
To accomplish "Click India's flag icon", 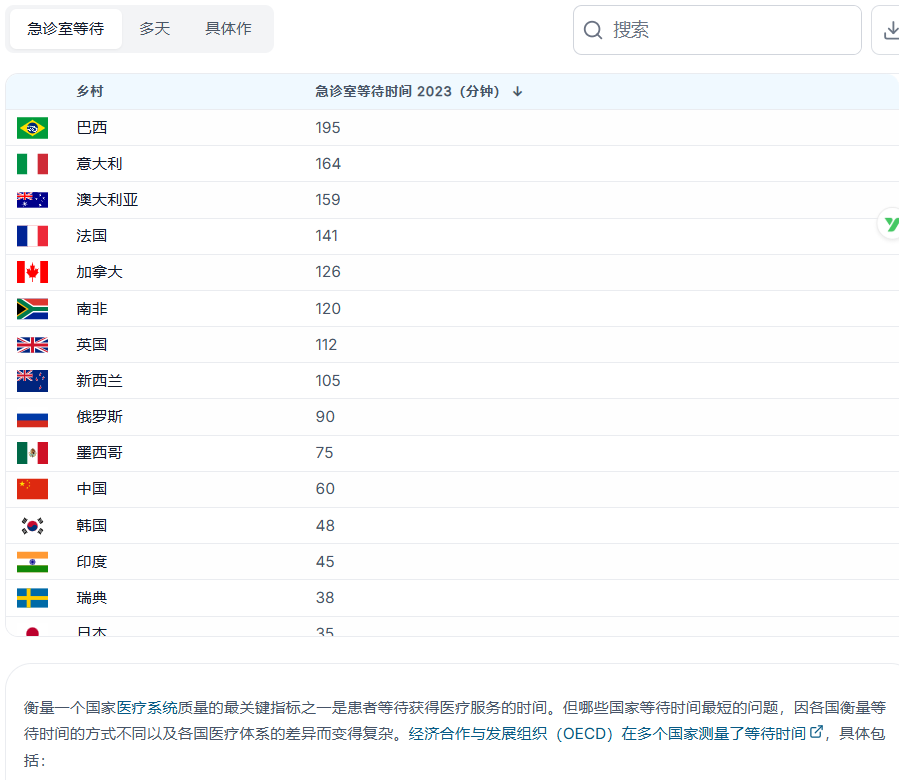I will point(30,561).
